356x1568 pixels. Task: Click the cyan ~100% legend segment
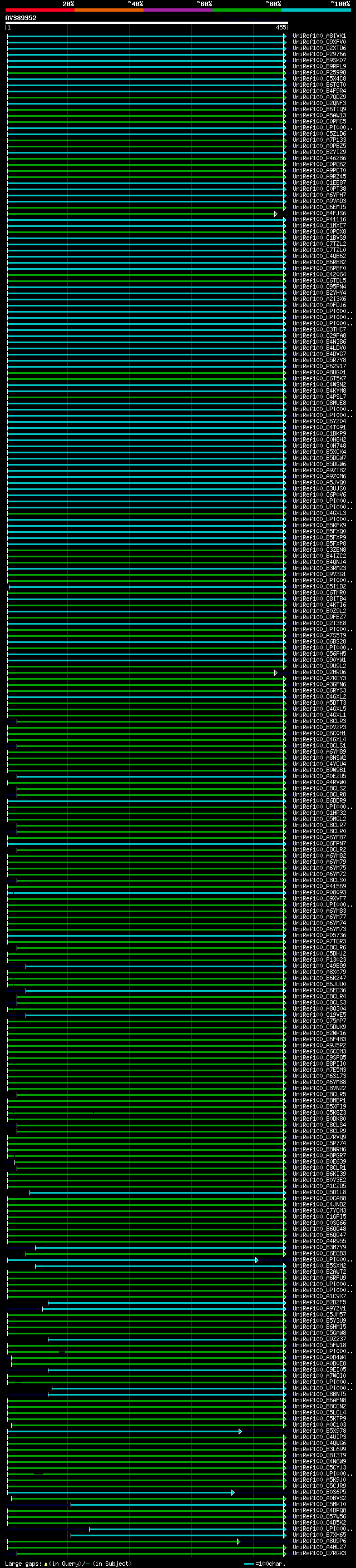point(315,10)
